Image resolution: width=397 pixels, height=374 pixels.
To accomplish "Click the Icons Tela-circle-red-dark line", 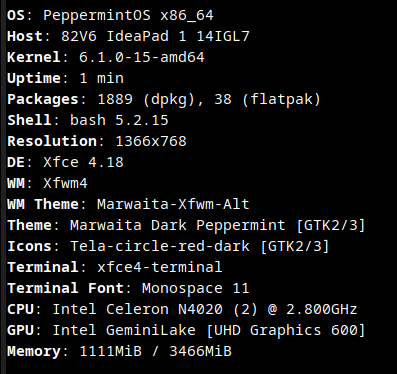I will [168, 246].
